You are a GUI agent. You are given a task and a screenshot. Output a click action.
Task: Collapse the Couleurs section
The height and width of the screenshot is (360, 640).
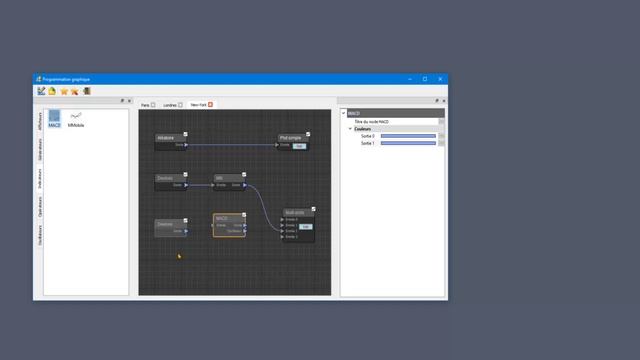[x=350, y=129]
